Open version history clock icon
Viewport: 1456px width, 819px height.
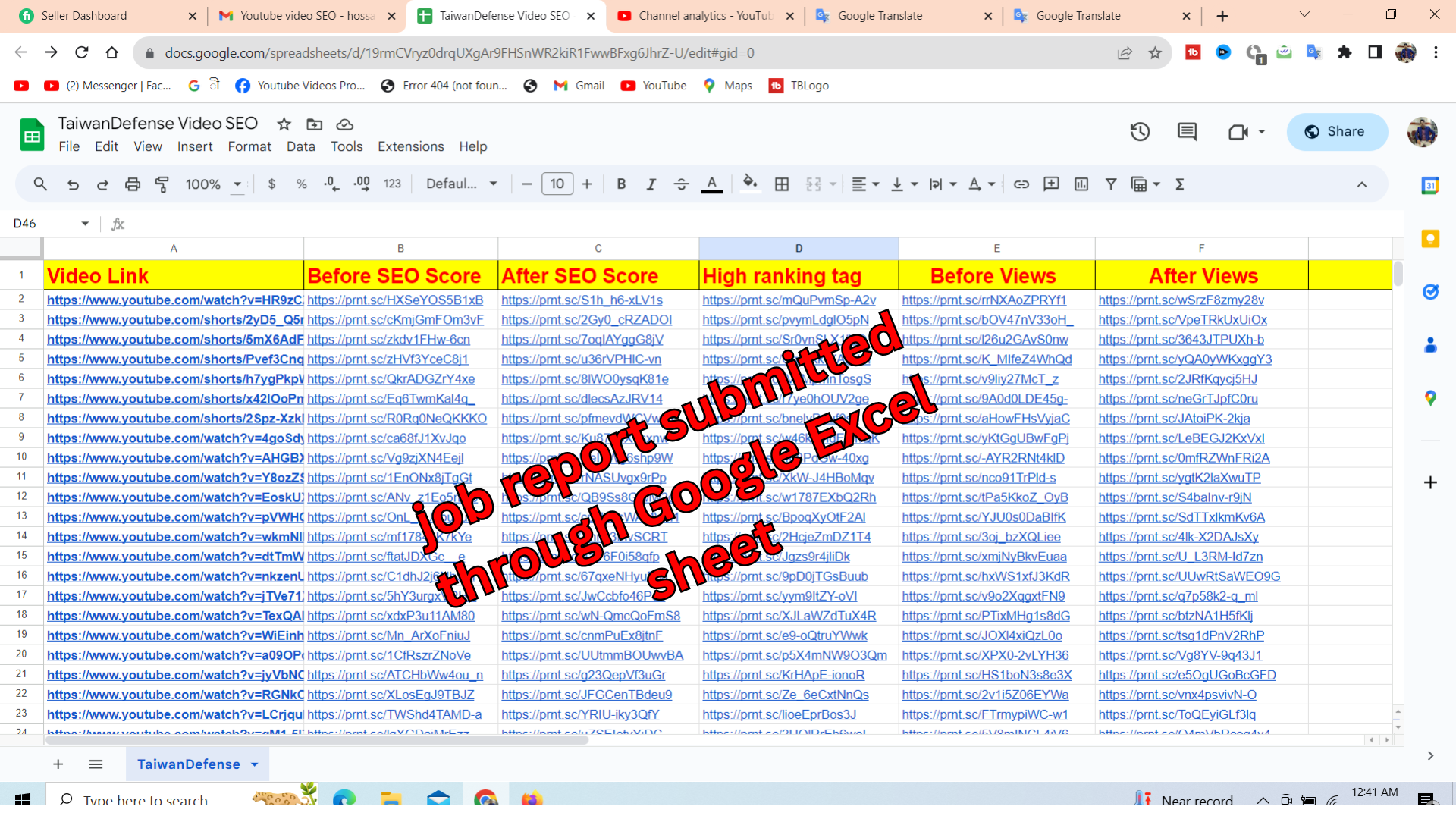coord(1140,132)
